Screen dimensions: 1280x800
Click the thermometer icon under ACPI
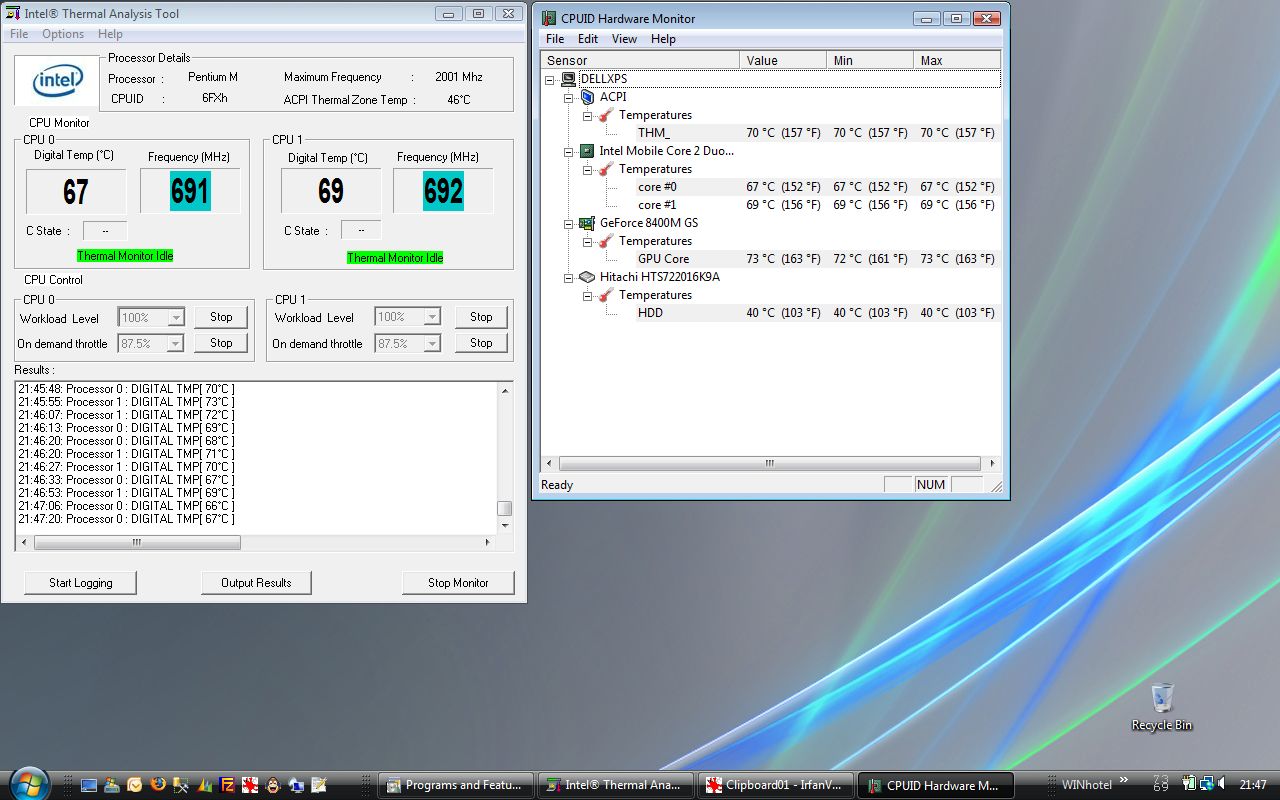[x=606, y=115]
